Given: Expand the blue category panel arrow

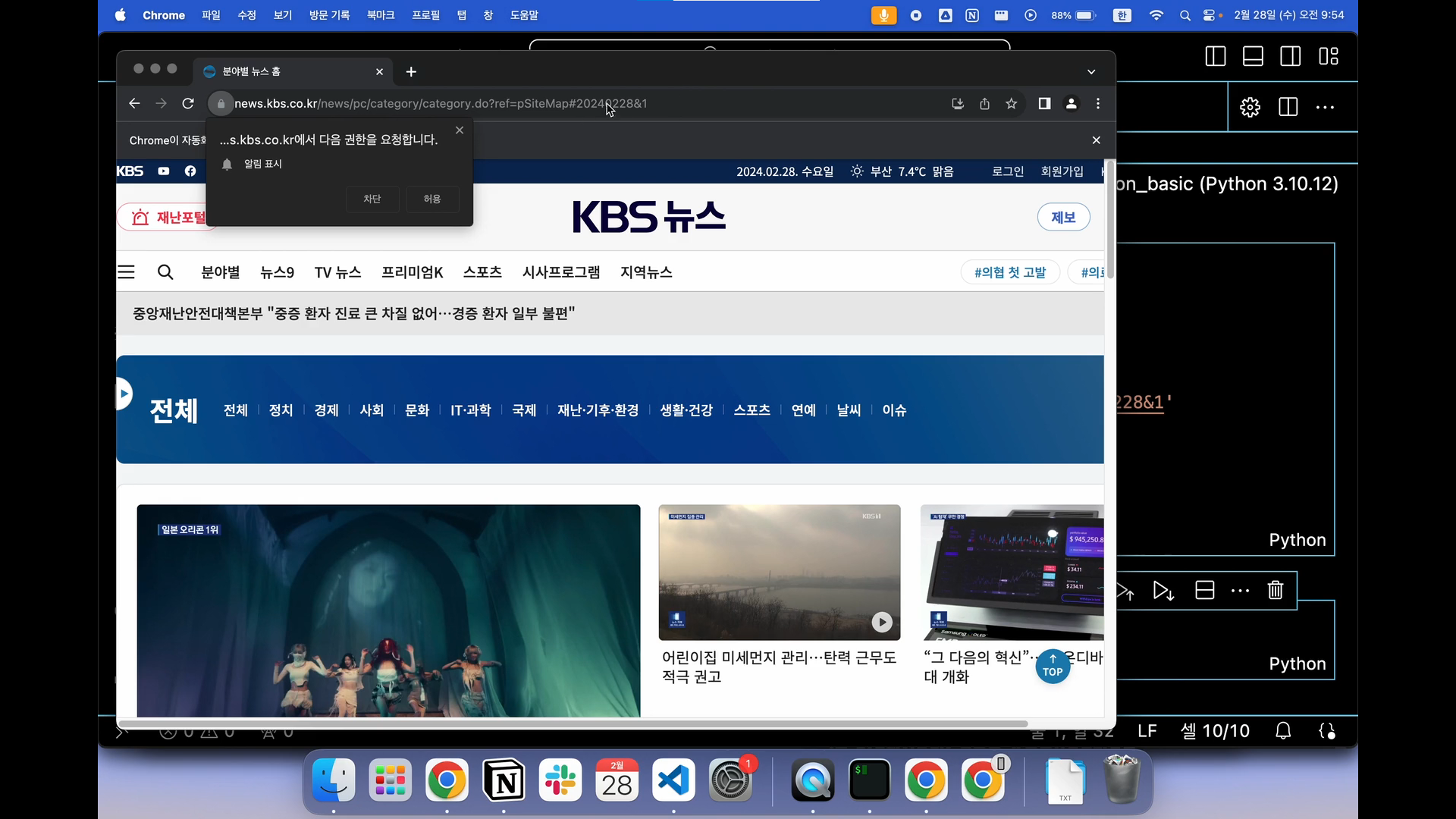Looking at the screenshot, I should tap(124, 394).
